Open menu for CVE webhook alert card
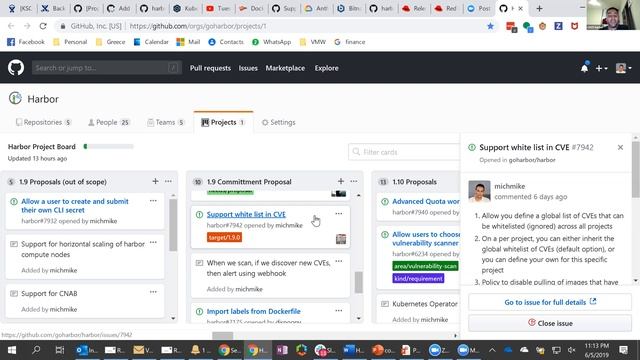Viewport: 640px width, 360px height. pyautogui.click(x=339, y=261)
